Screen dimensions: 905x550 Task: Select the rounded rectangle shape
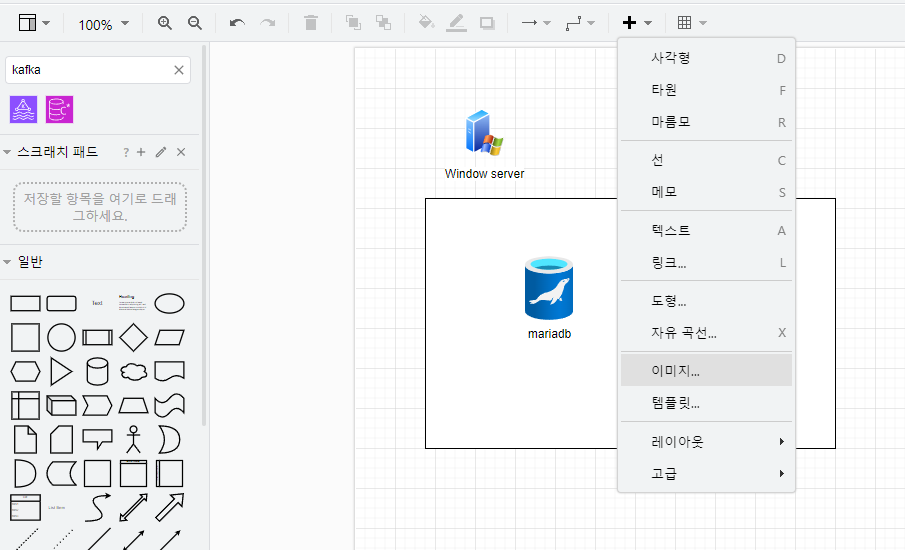(x=61, y=304)
